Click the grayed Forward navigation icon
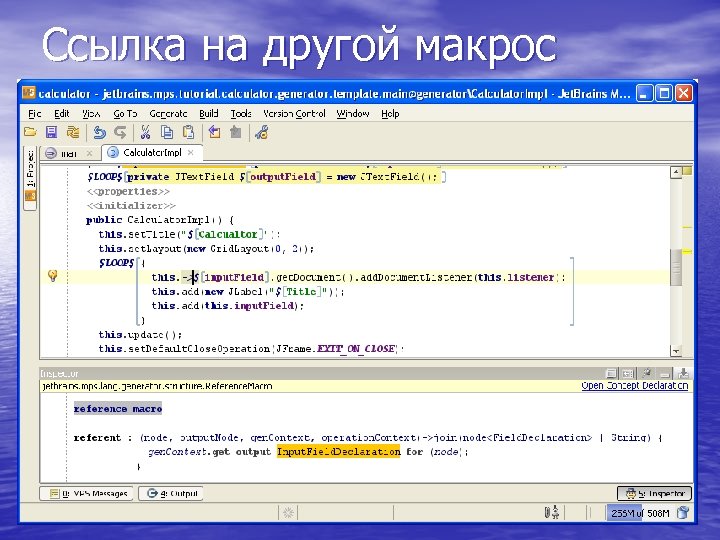Viewport: 720px width, 540px height. pos(236,132)
